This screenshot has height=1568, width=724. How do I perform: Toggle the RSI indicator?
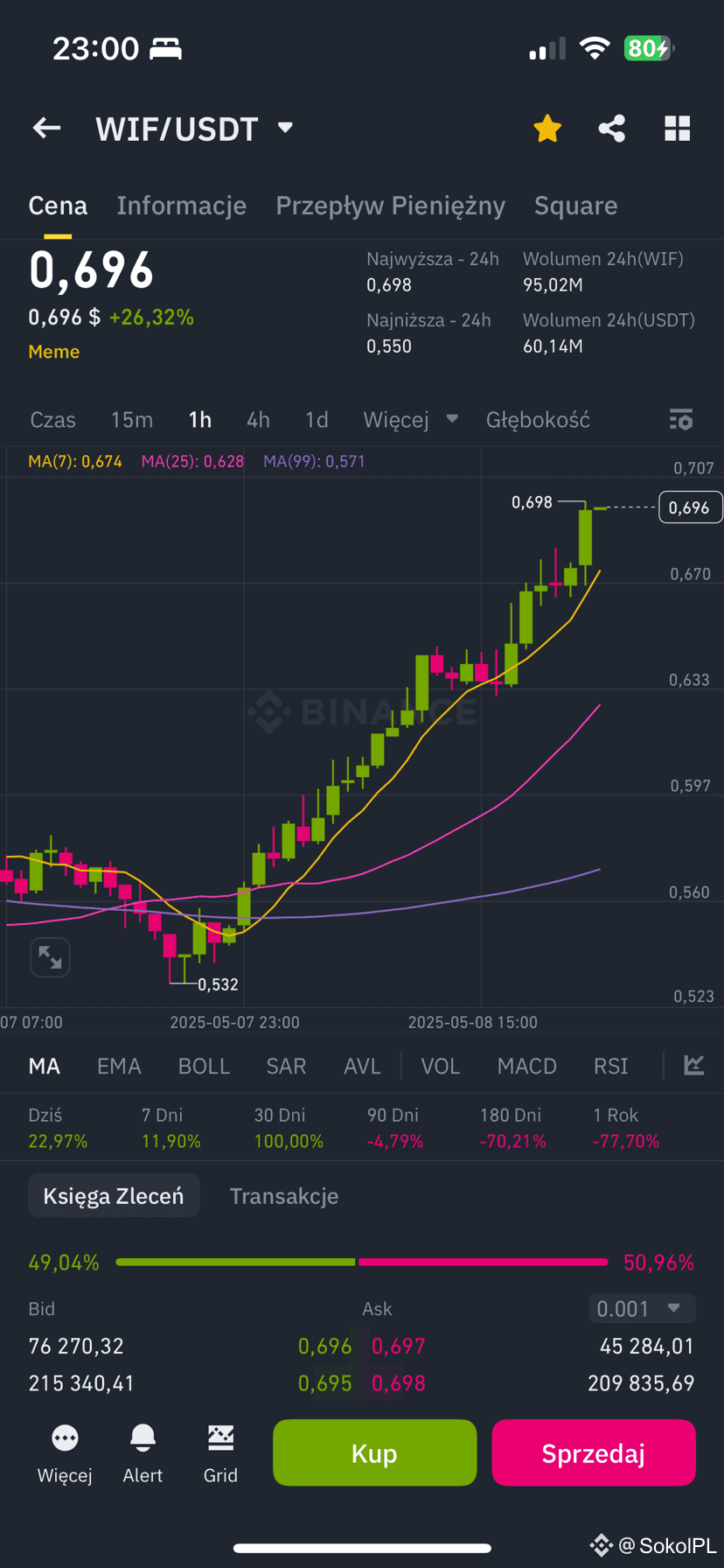(x=611, y=1066)
